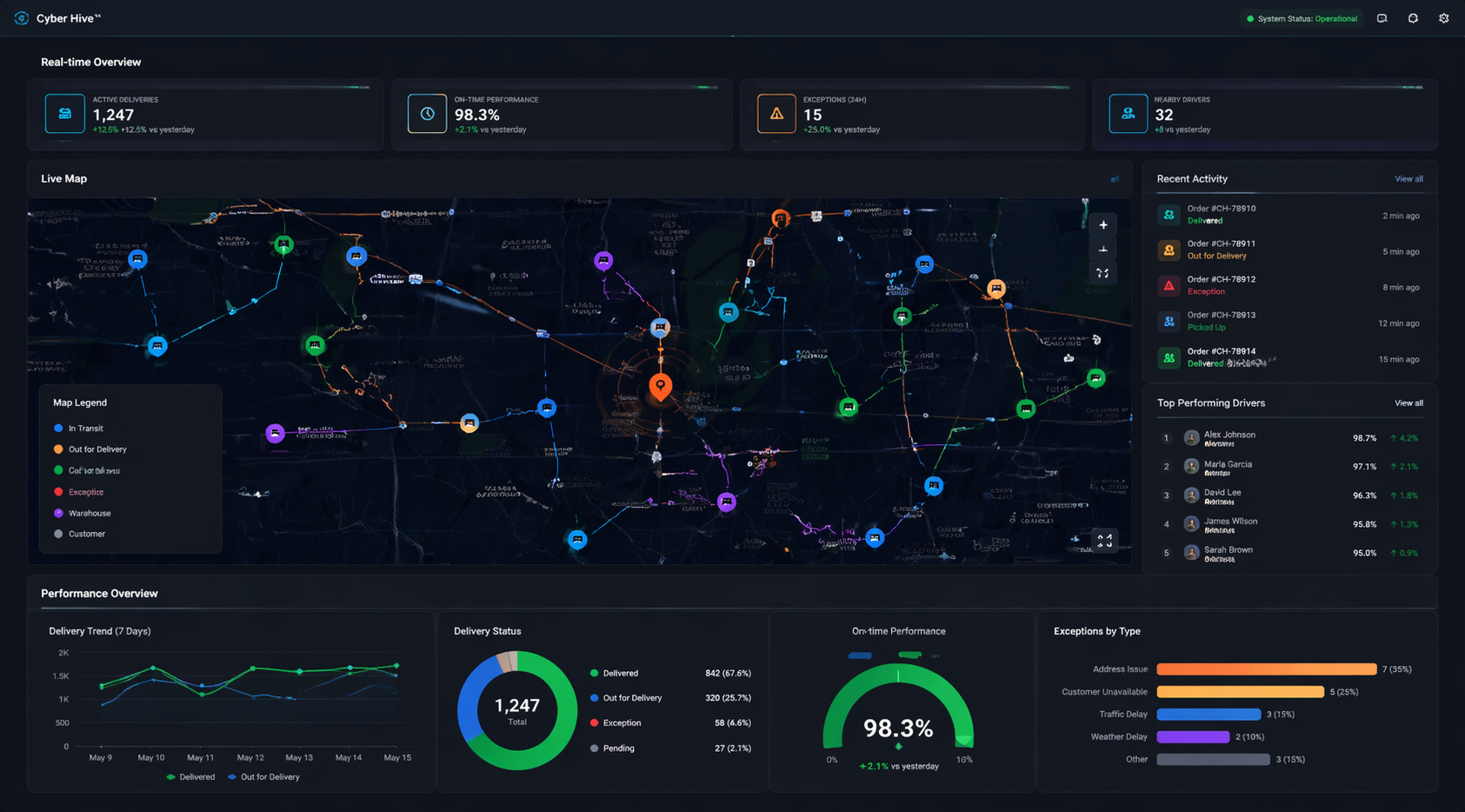Image resolution: width=1465 pixels, height=812 pixels.
Task: Click the On-Time Performance clock icon
Action: pos(427,114)
